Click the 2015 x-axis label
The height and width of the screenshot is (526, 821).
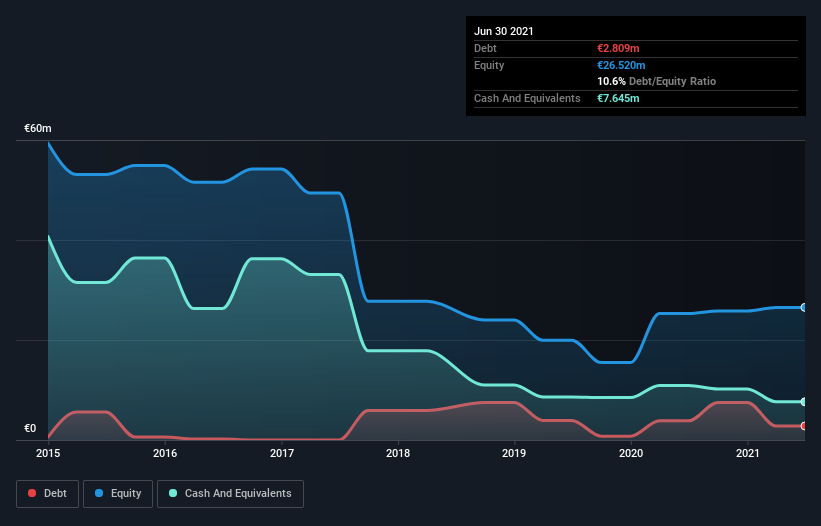[48, 453]
